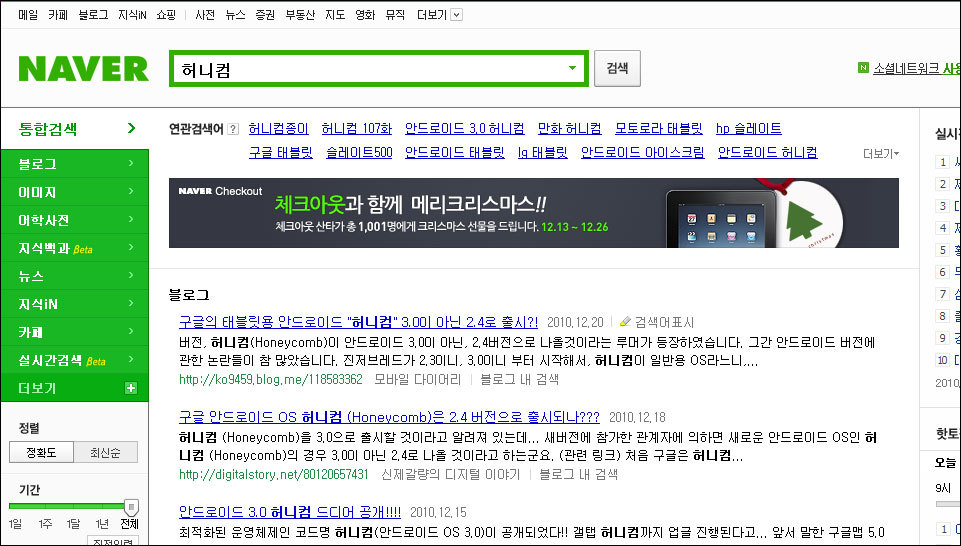Click the green N icon beside 소셜네트워크
The width and height of the screenshot is (961, 546).
click(x=864, y=67)
